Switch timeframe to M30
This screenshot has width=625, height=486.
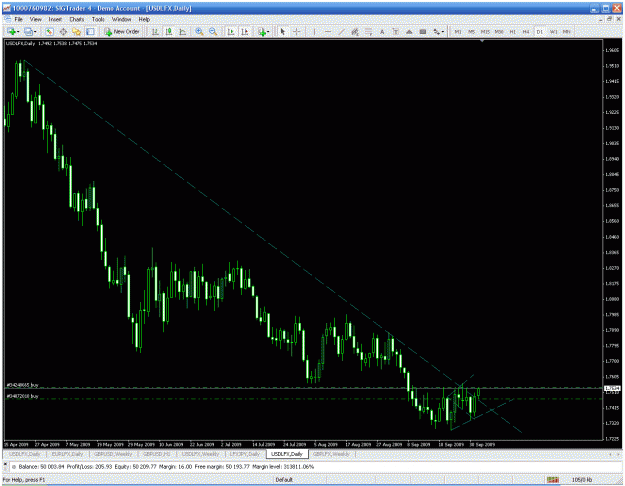[499, 31]
